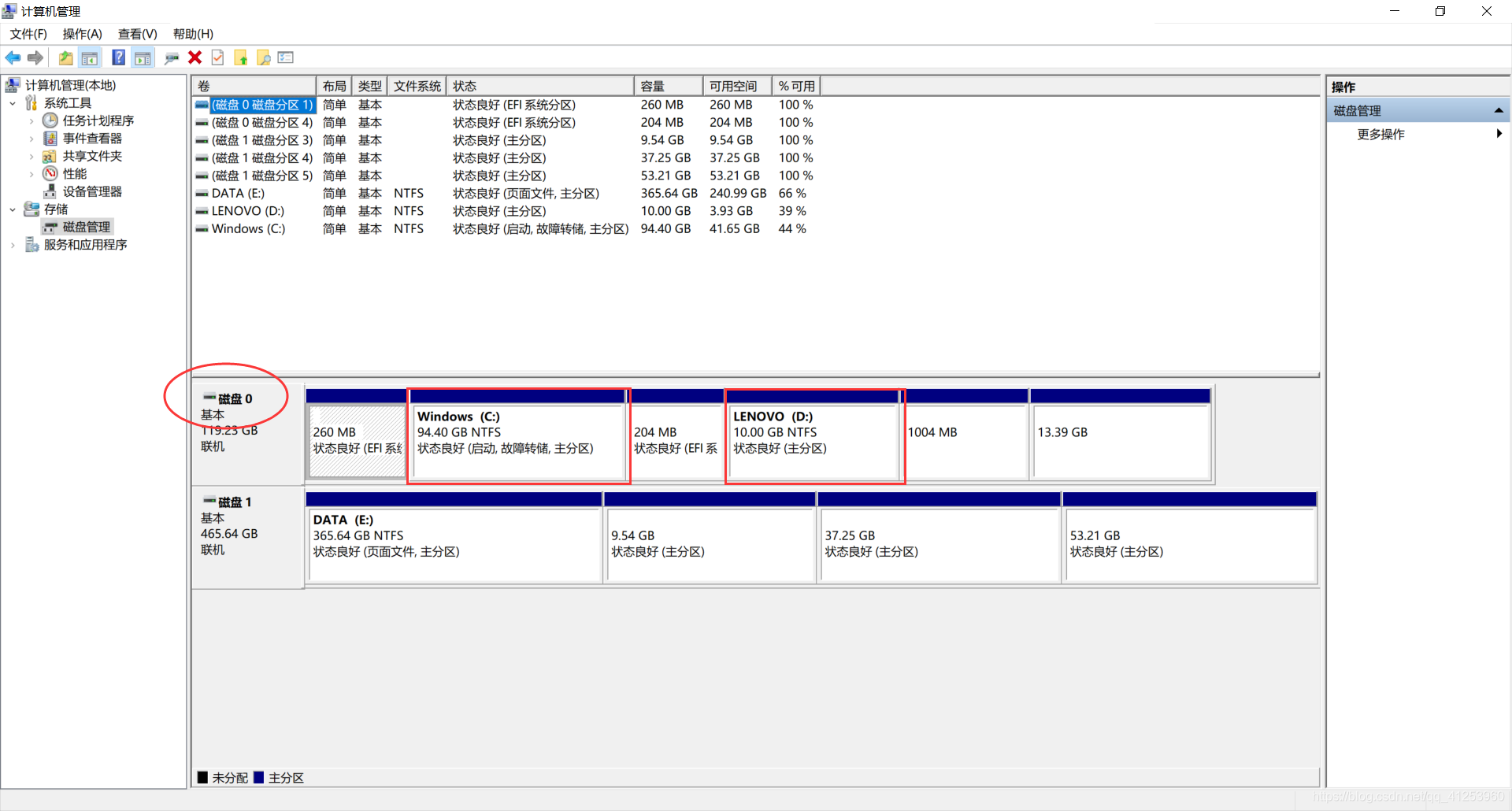Click the Back arrow toolbar icon

(x=13, y=57)
